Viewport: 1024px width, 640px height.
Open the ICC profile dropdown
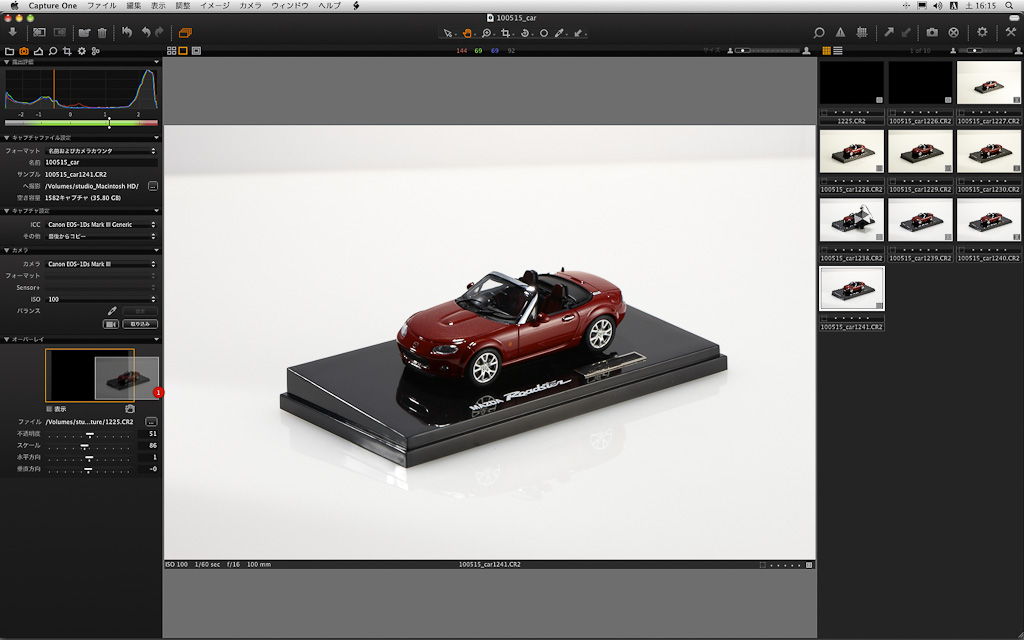pos(100,225)
